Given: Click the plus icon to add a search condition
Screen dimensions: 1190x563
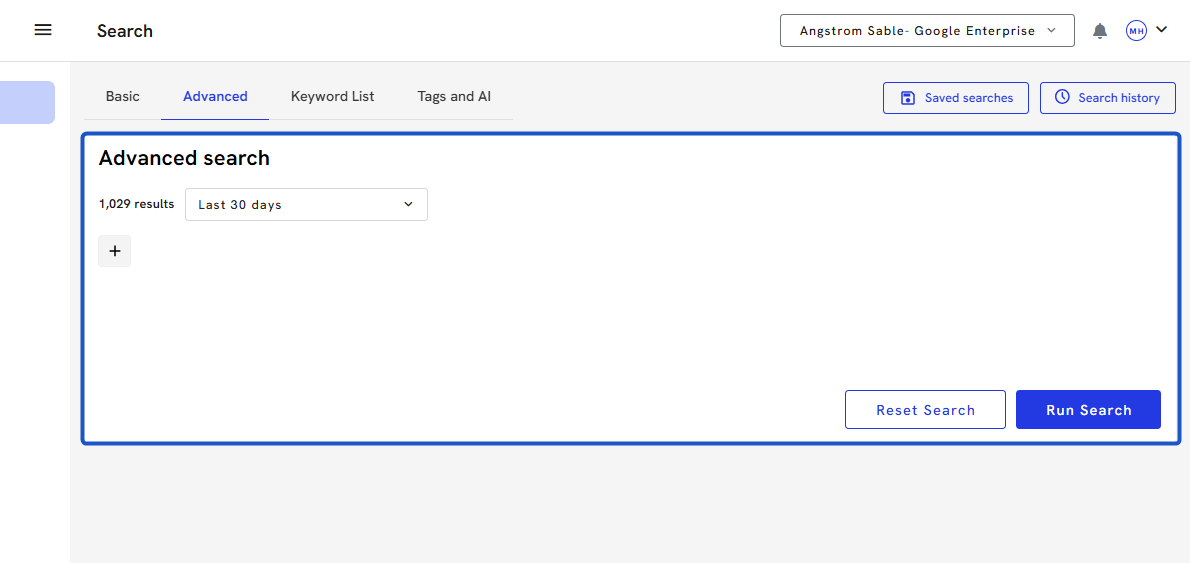Looking at the screenshot, I should pos(115,251).
